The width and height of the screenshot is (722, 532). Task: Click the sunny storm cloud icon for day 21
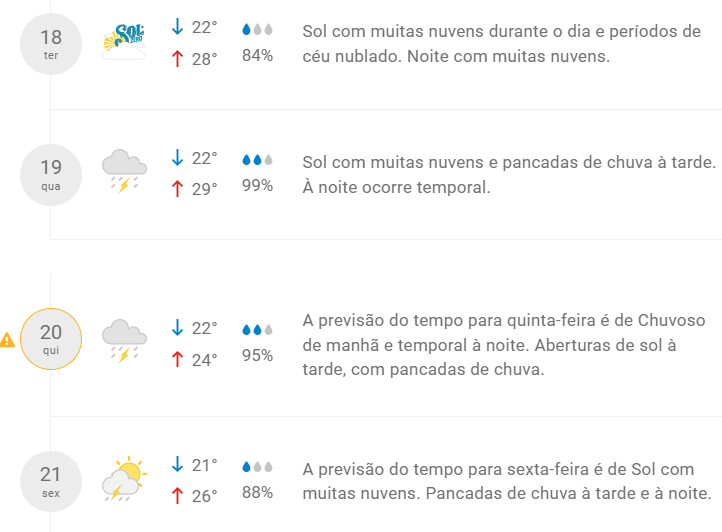pos(125,480)
